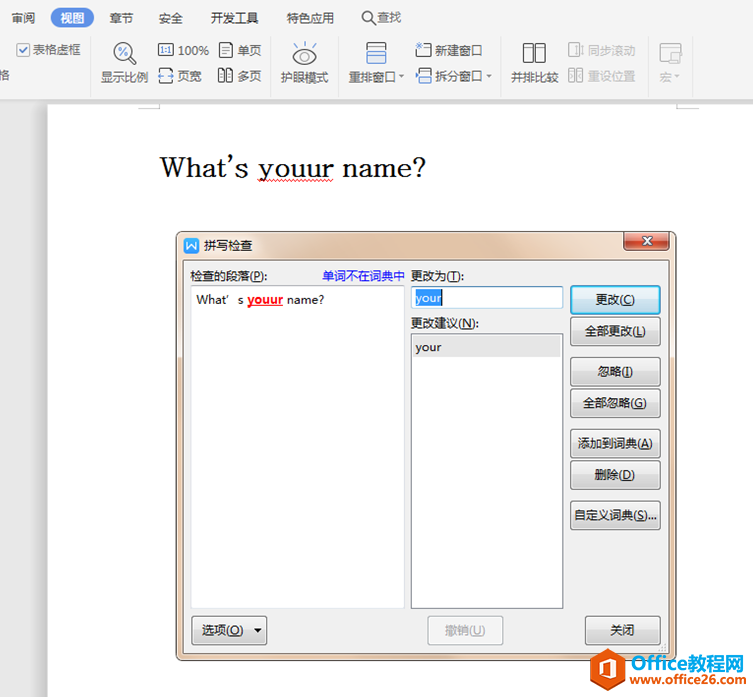
Task: Open a 新建窗口 new window
Action: [x=449, y=50]
